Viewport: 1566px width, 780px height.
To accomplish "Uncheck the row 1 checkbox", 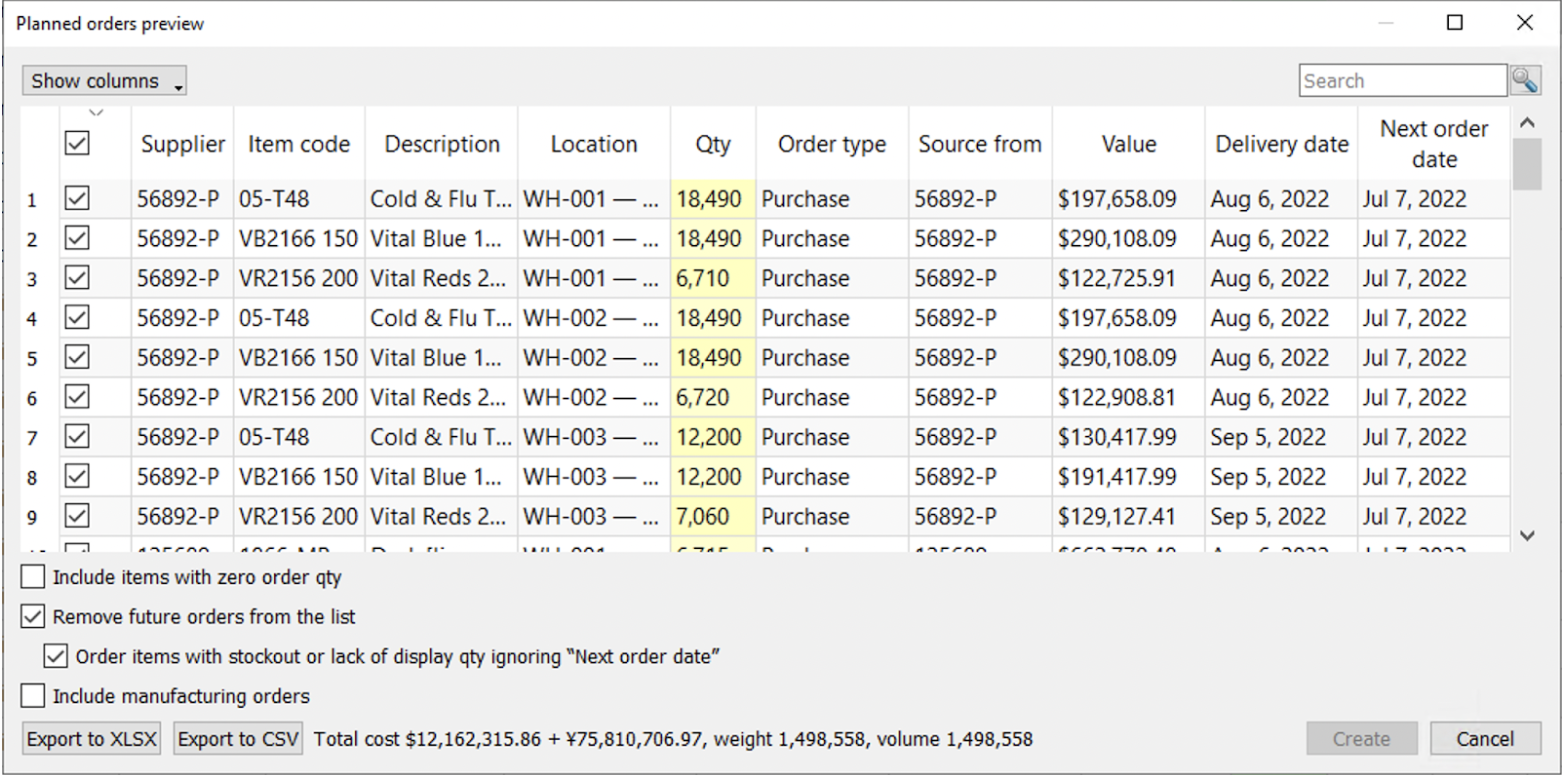I will 77,199.
